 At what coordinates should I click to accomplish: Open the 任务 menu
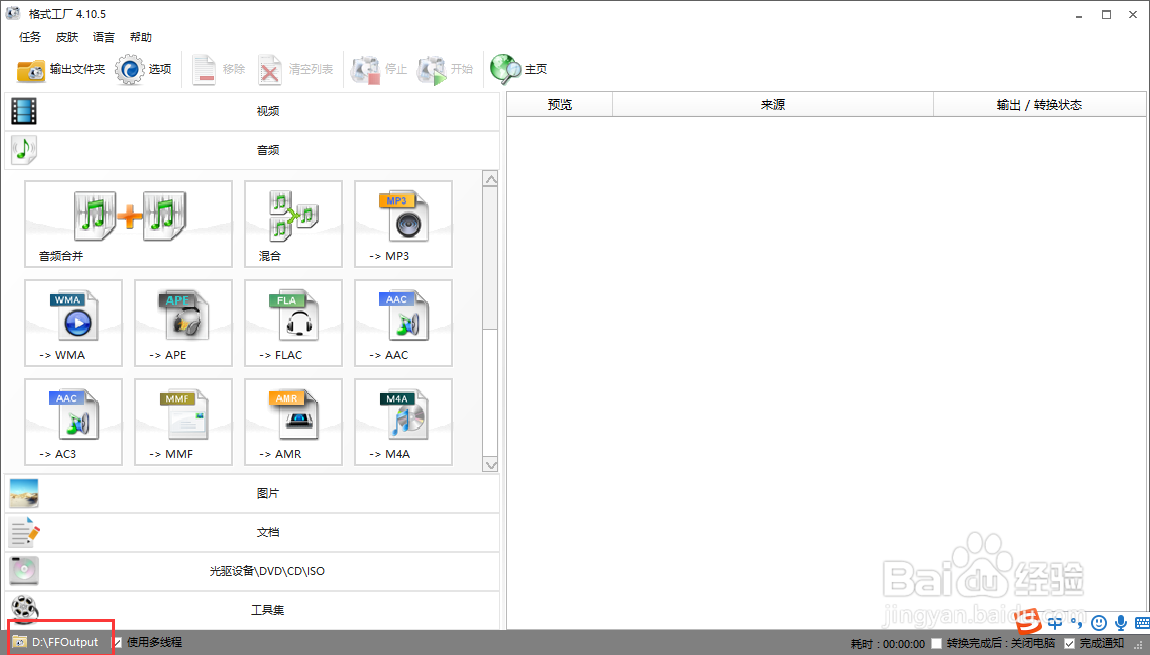[30, 37]
